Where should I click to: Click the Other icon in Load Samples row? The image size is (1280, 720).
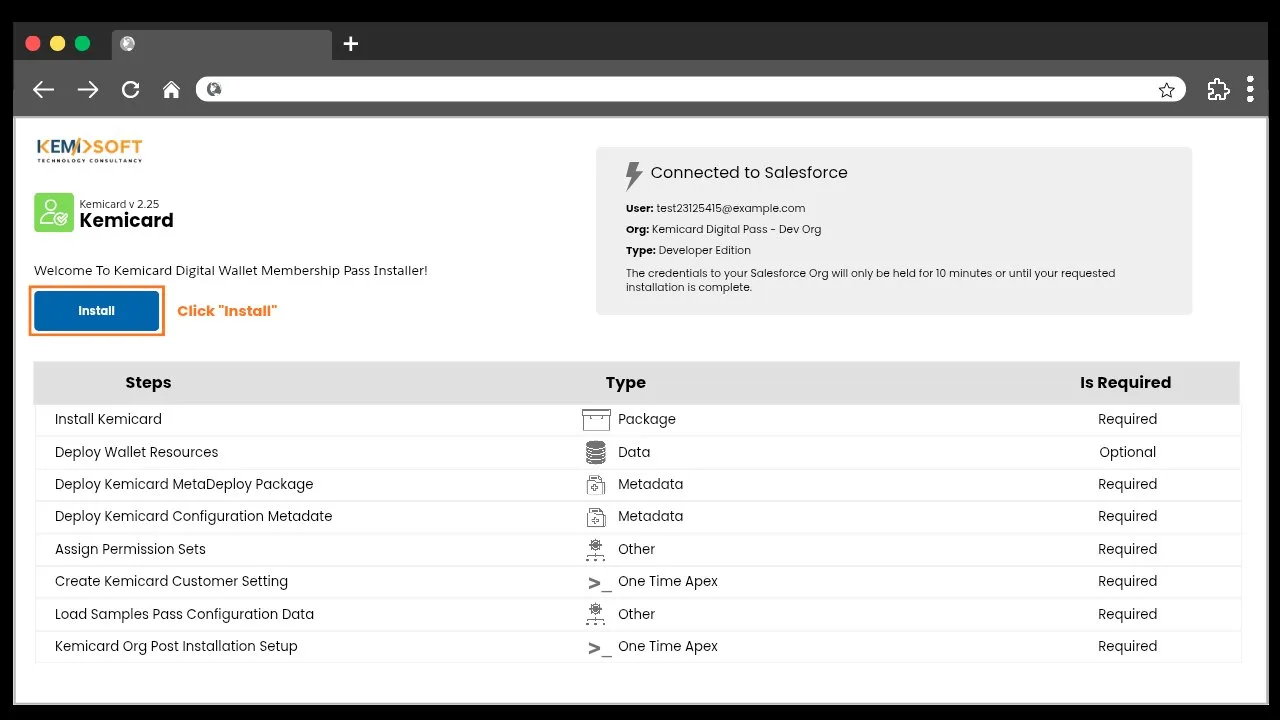point(596,614)
